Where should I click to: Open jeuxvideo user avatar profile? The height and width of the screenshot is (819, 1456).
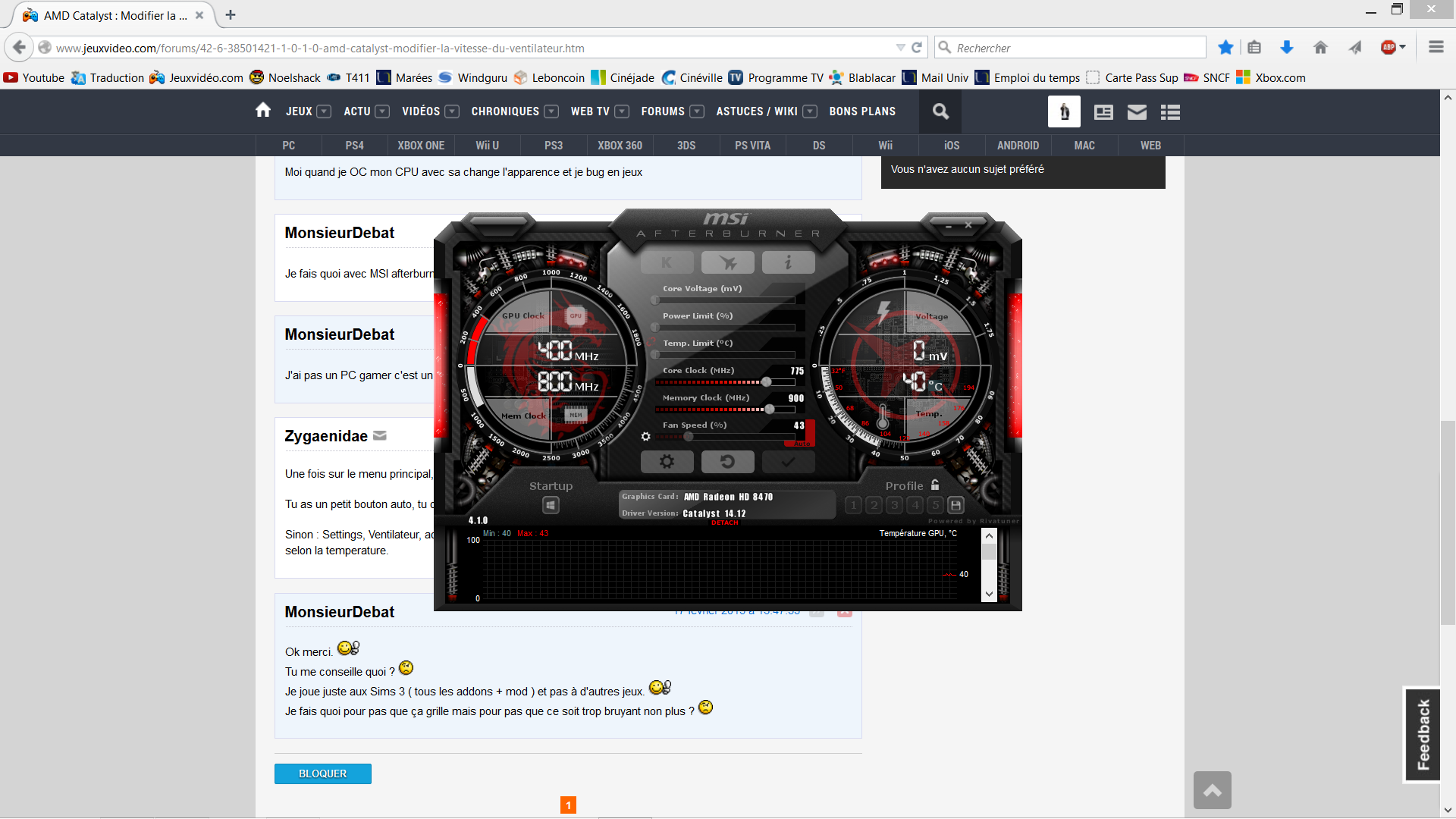(x=1064, y=112)
